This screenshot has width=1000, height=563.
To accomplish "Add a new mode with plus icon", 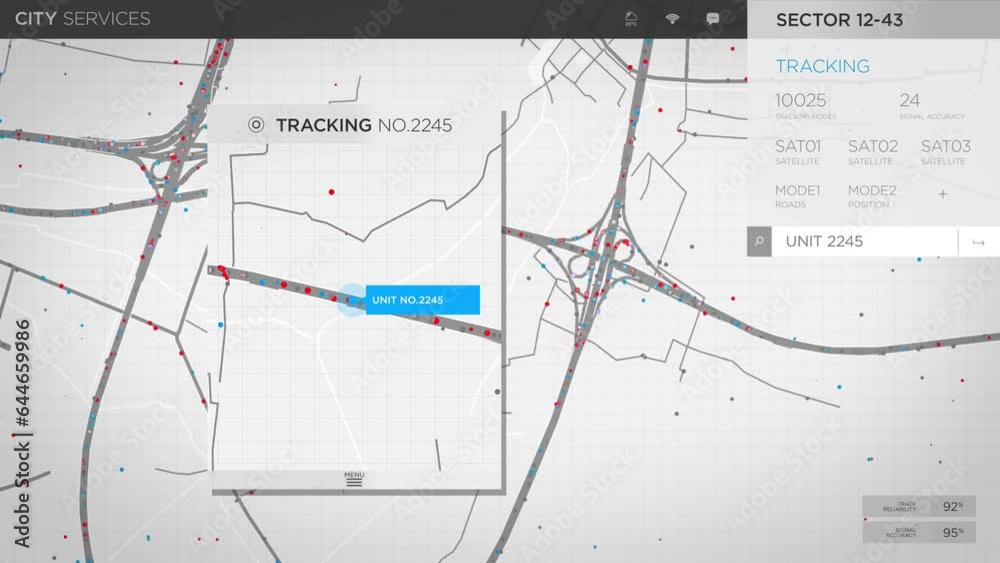I will point(943,194).
